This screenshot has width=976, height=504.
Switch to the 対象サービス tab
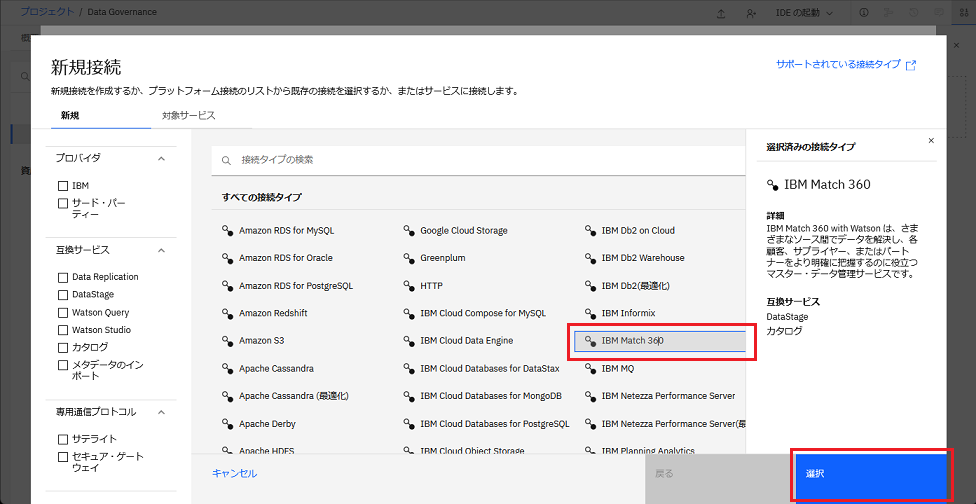pos(202,116)
